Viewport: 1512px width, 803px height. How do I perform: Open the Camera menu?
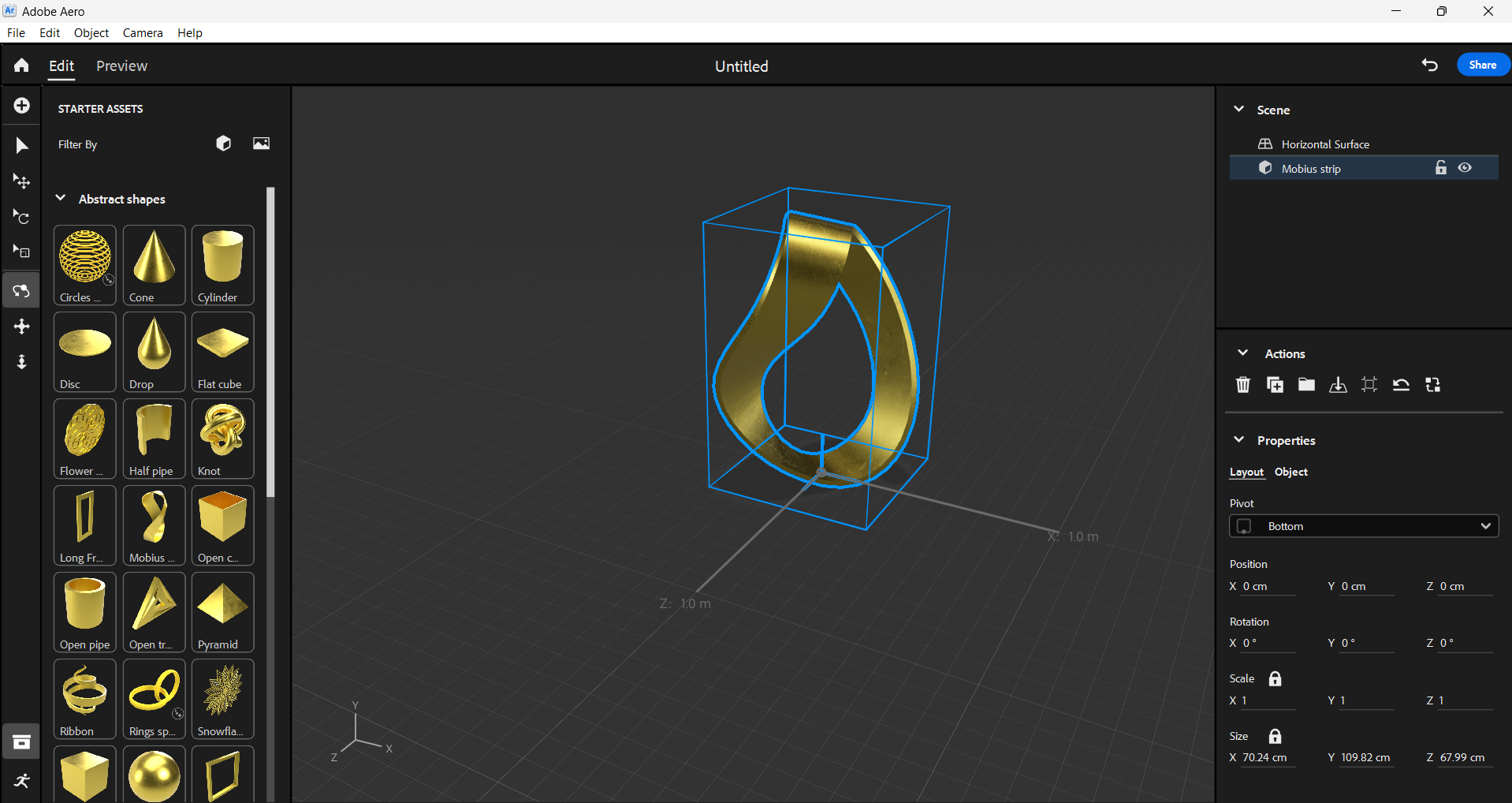142,32
